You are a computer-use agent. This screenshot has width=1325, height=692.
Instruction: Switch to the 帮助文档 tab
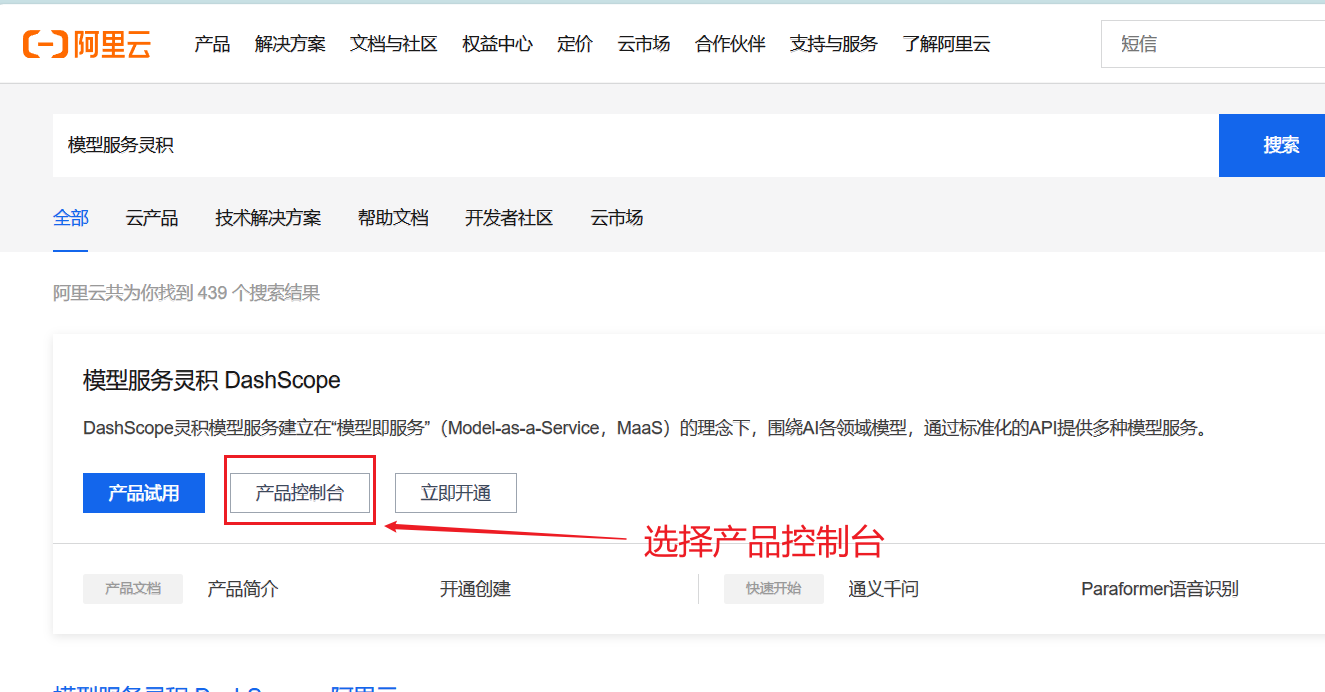393,218
